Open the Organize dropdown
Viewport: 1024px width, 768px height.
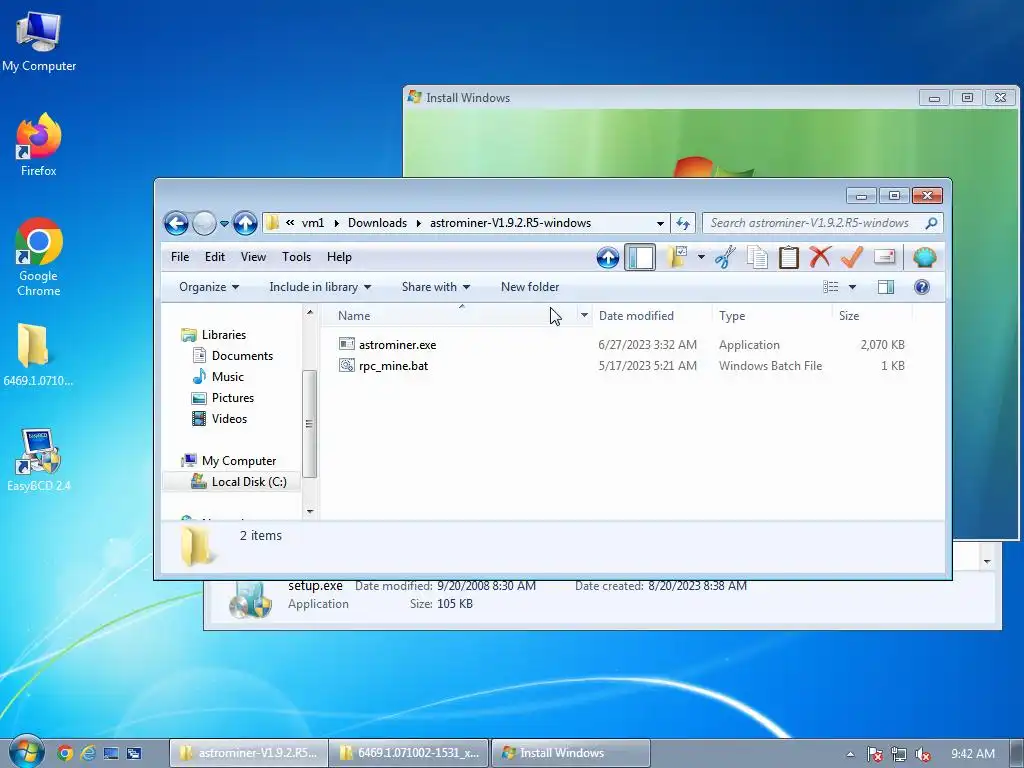(x=209, y=287)
